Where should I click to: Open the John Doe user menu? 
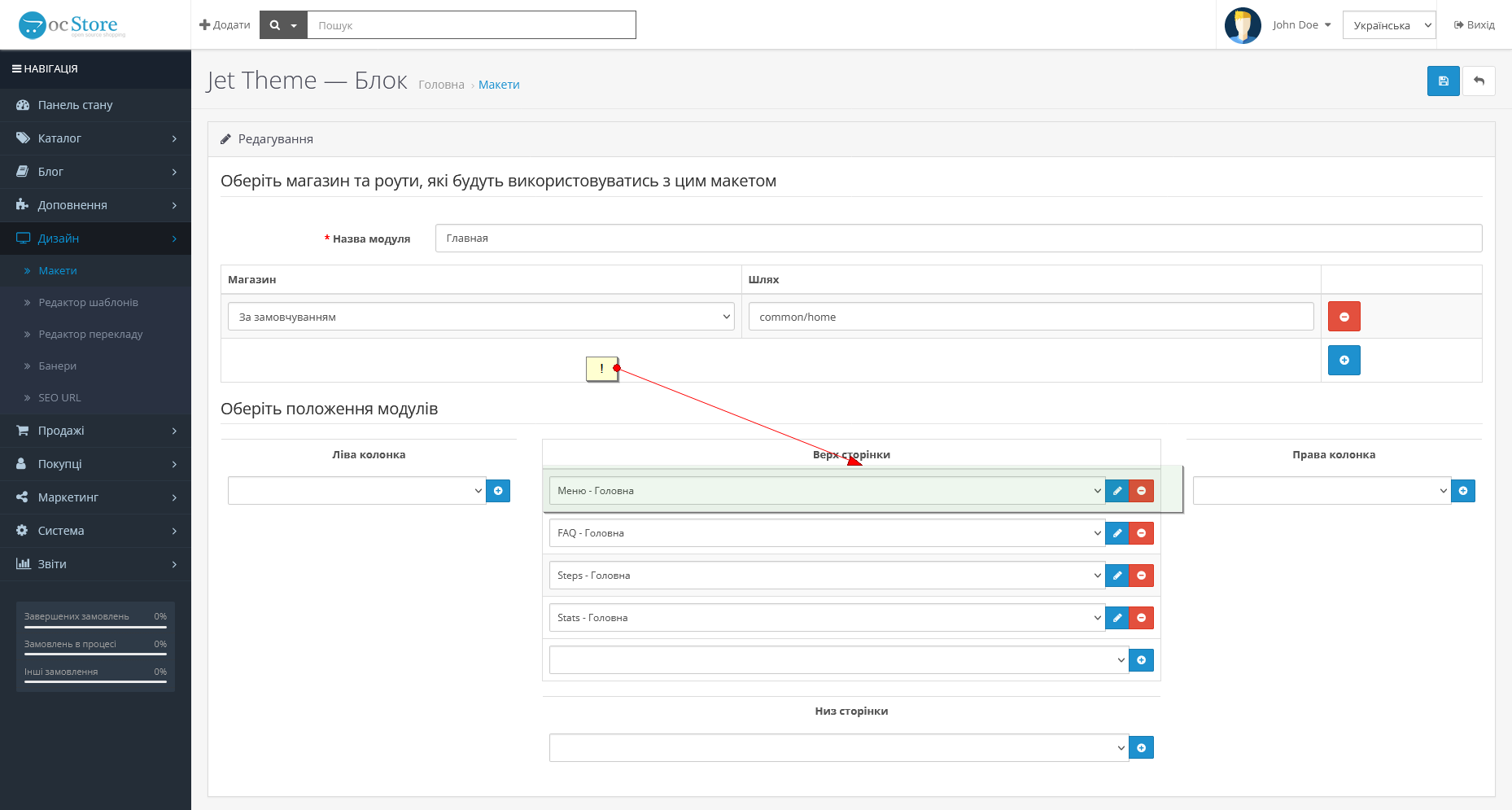click(x=1301, y=25)
